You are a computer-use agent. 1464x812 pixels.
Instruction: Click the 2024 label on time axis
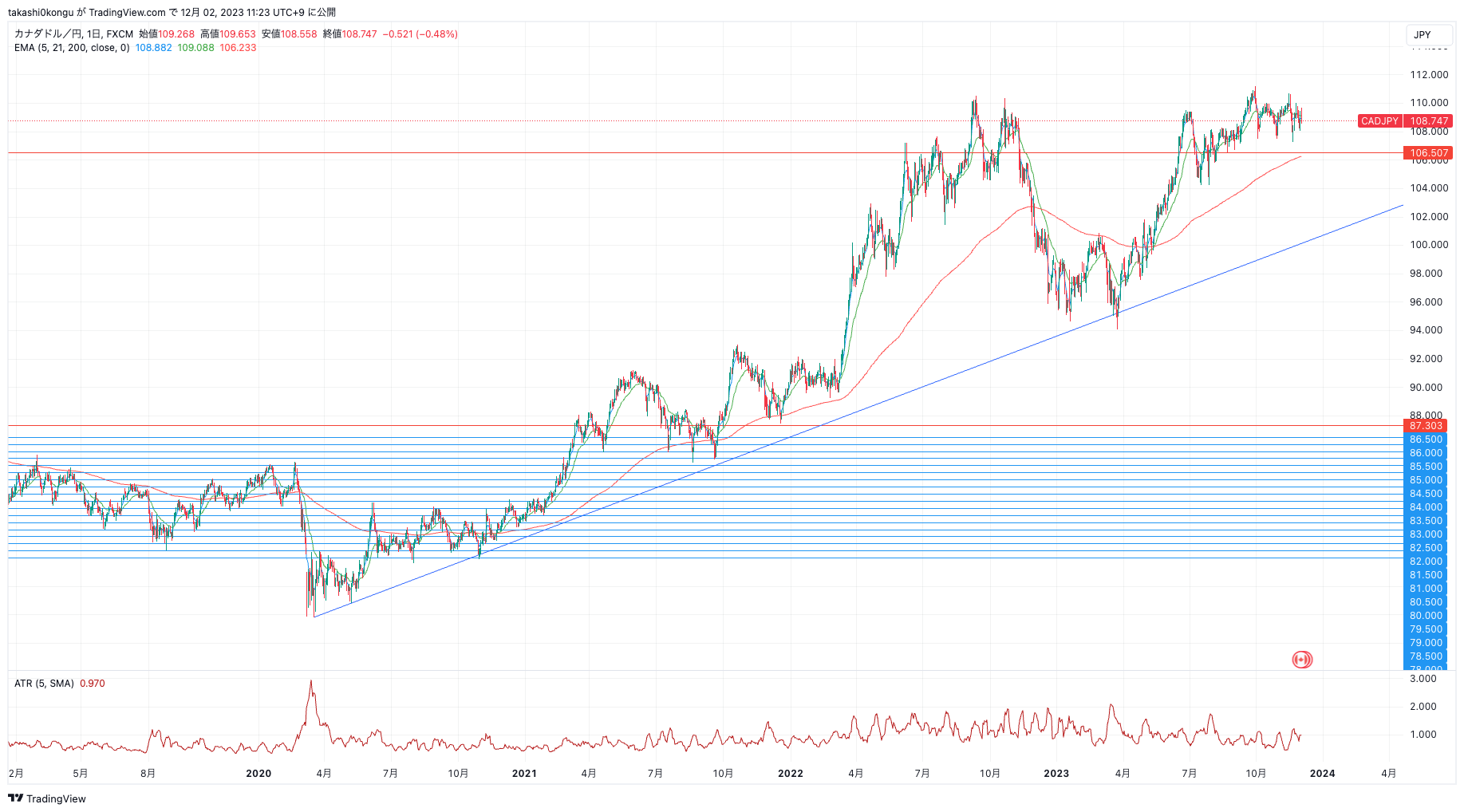click(1323, 774)
